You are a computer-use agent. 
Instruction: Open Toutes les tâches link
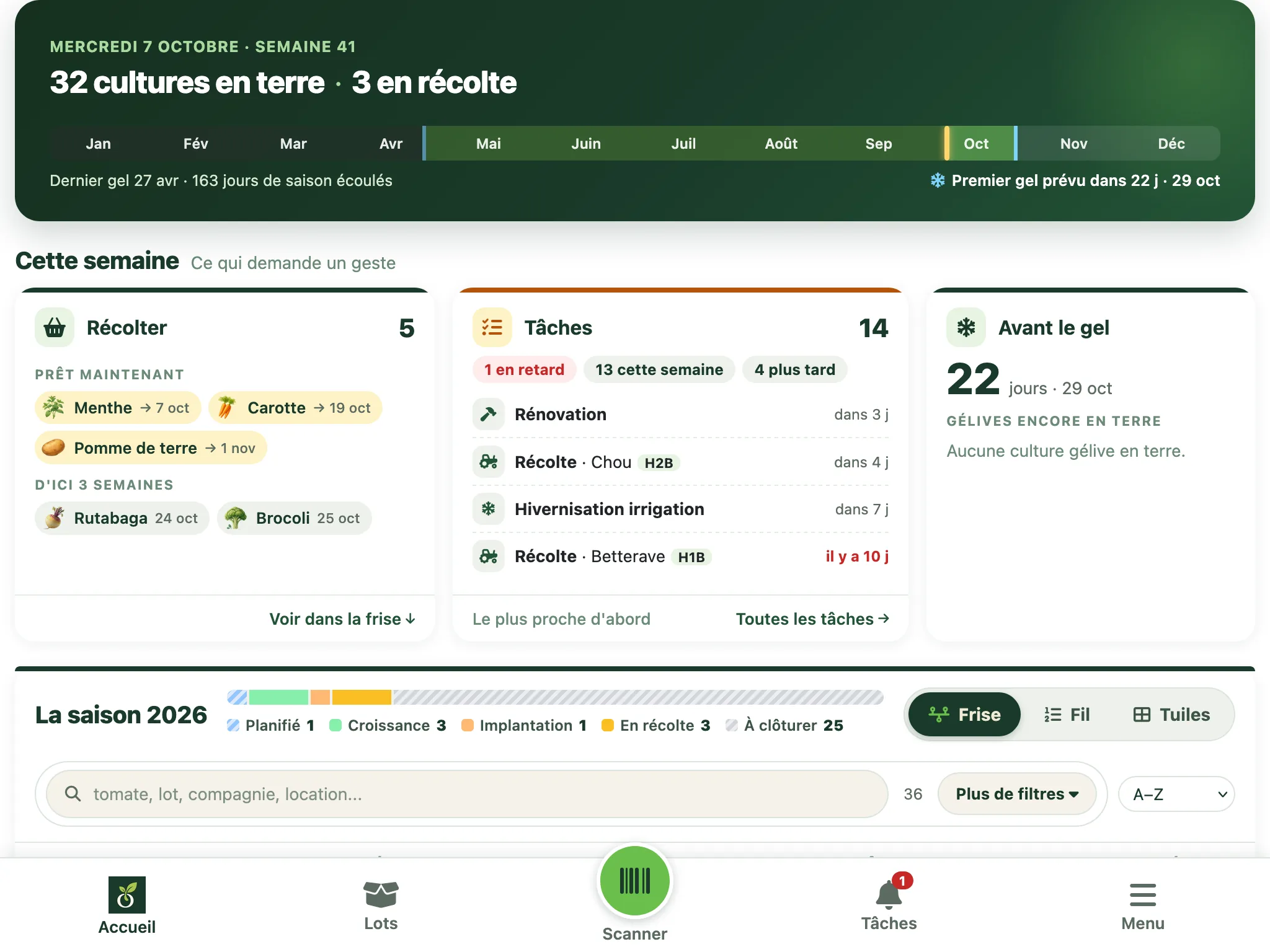812,619
